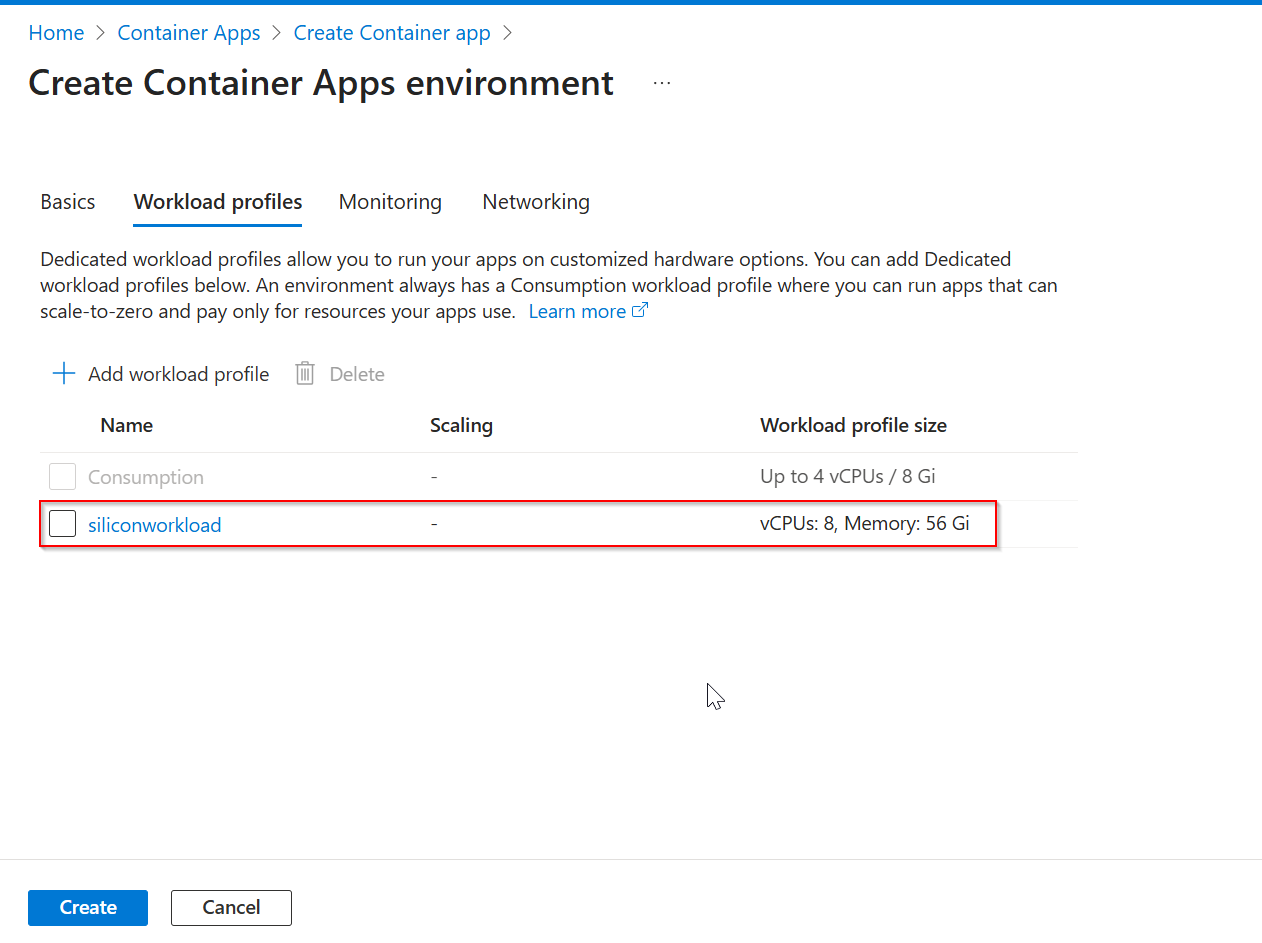Switch to the Basics tab
Viewport: 1262px width, 943px height.
point(68,202)
